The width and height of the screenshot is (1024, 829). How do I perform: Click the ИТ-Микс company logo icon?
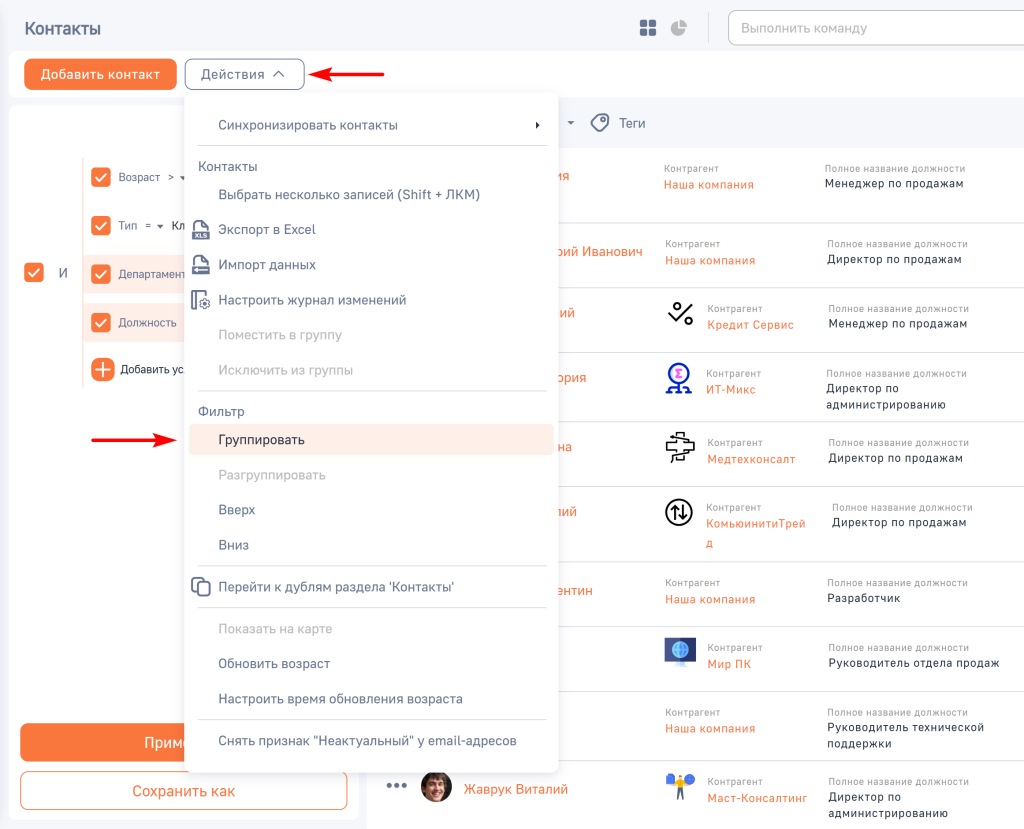point(679,378)
